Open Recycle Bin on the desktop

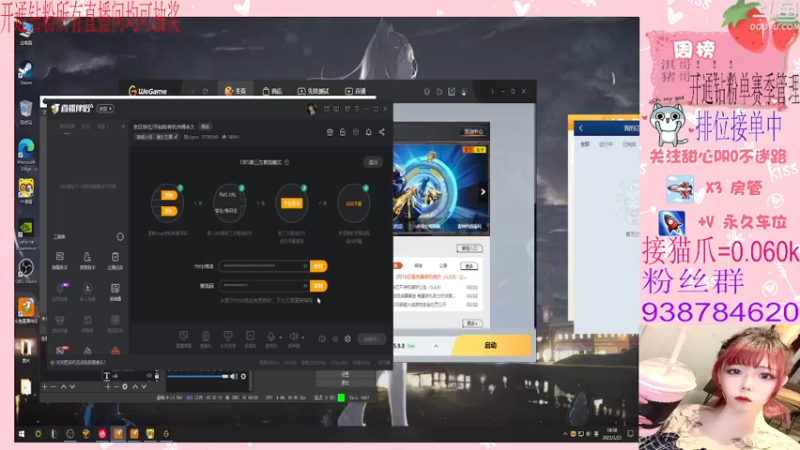pyautogui.click(x=26, y=112)
